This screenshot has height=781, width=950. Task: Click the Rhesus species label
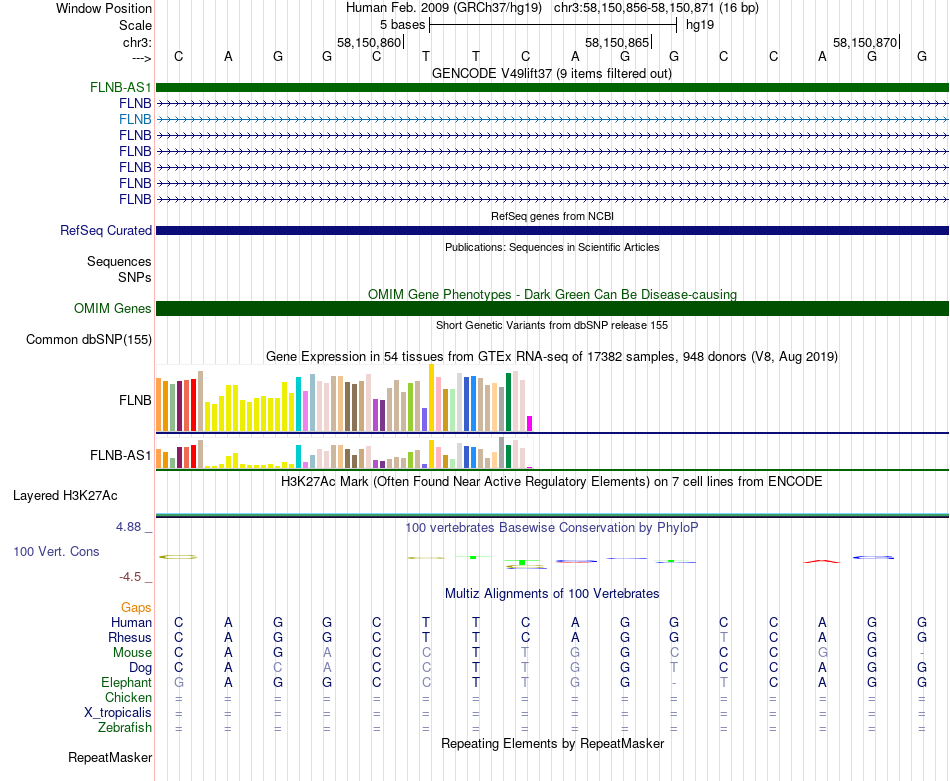pyautogui.click(x=130, y=637)
